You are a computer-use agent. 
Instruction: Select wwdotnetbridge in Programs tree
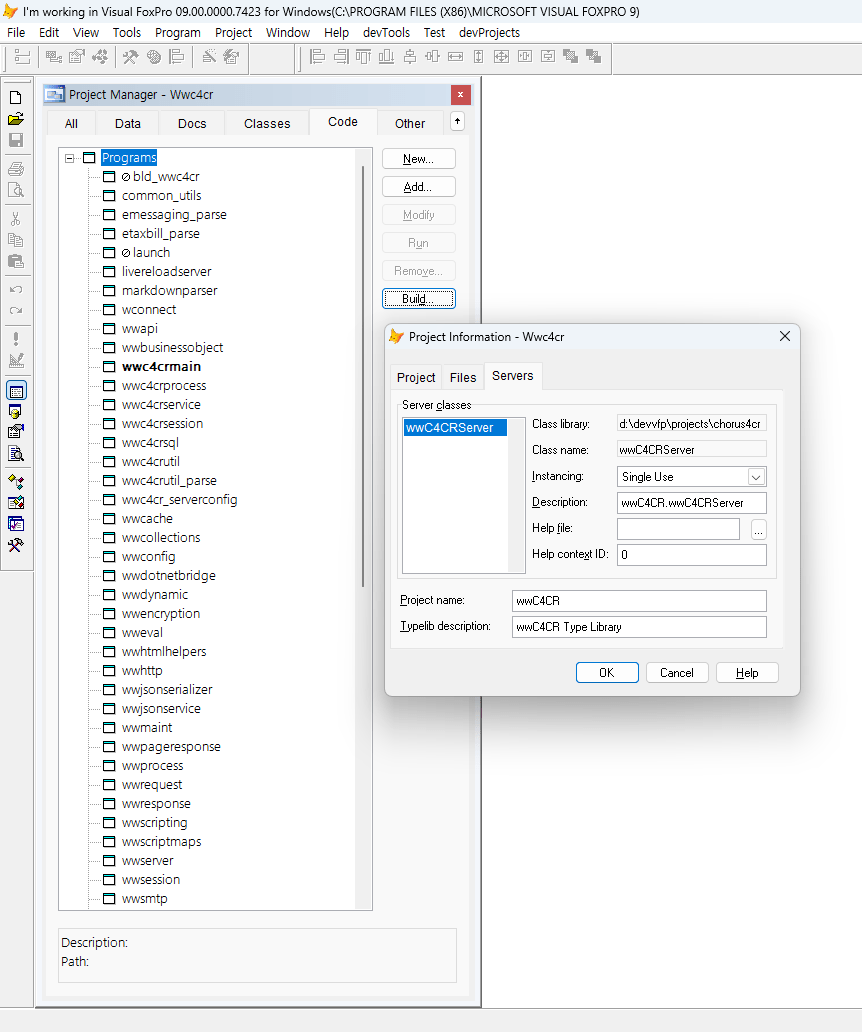168,576
